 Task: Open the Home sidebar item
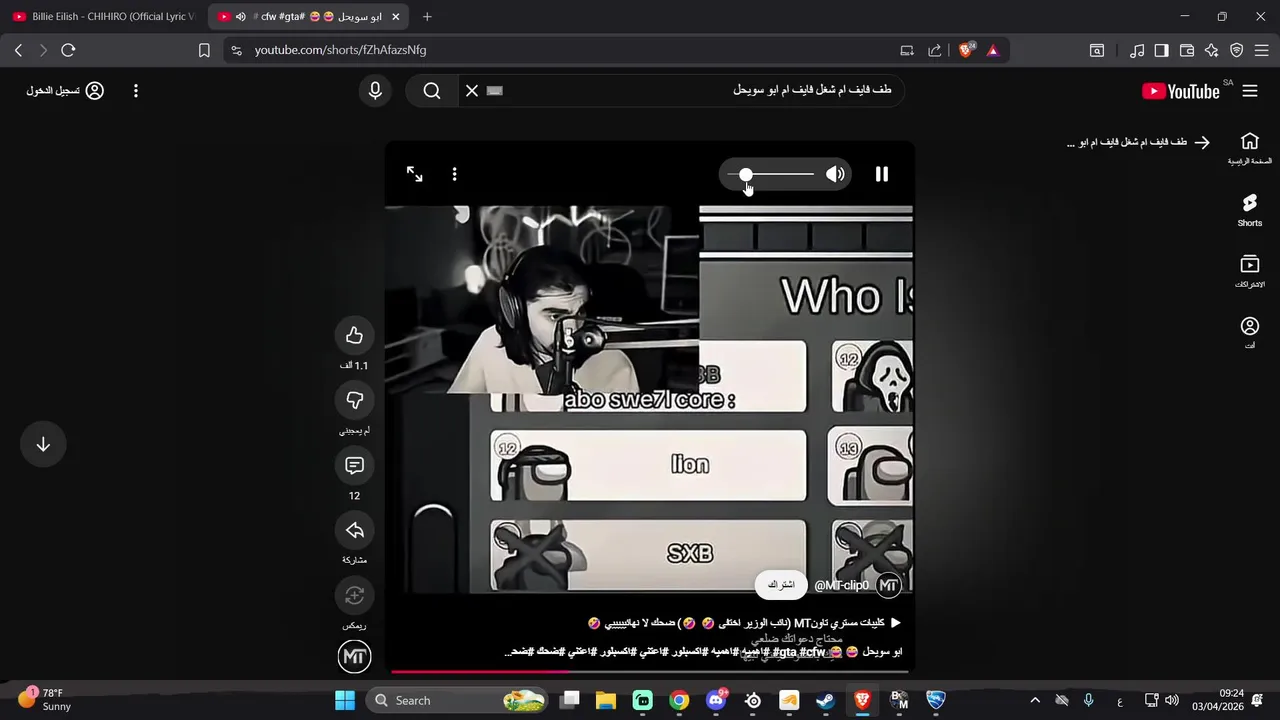point(1250,148)
